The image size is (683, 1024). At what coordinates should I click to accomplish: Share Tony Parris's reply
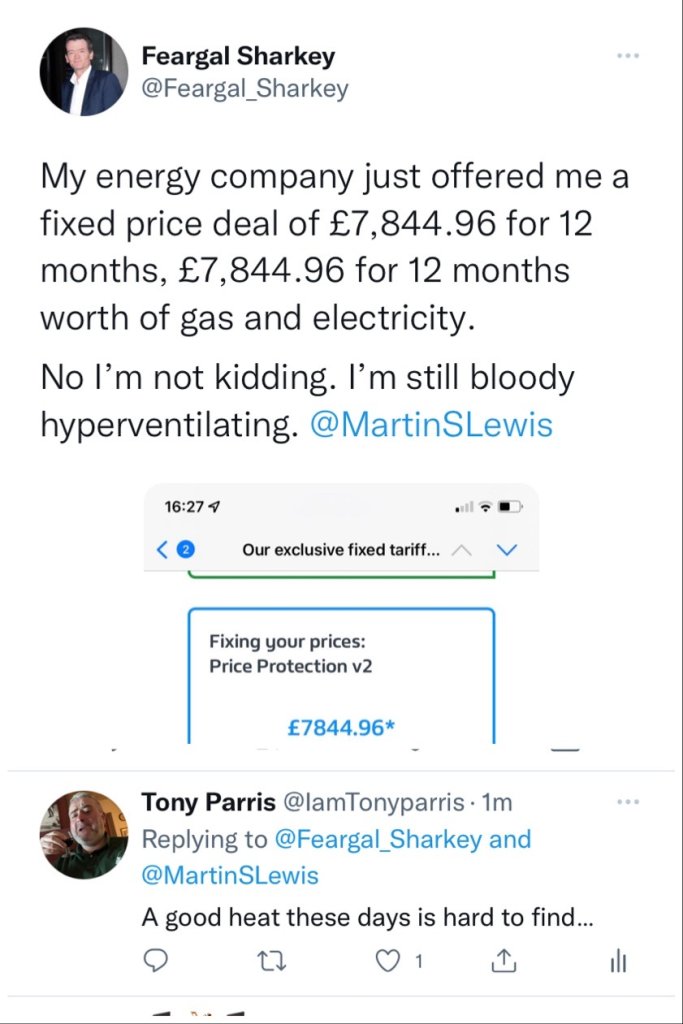point(504,962)
